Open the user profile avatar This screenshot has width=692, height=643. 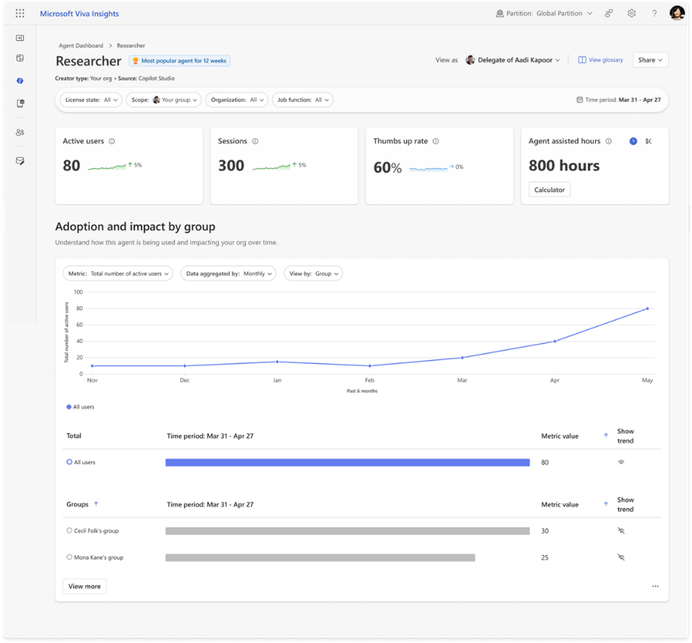tap(677, 13)
